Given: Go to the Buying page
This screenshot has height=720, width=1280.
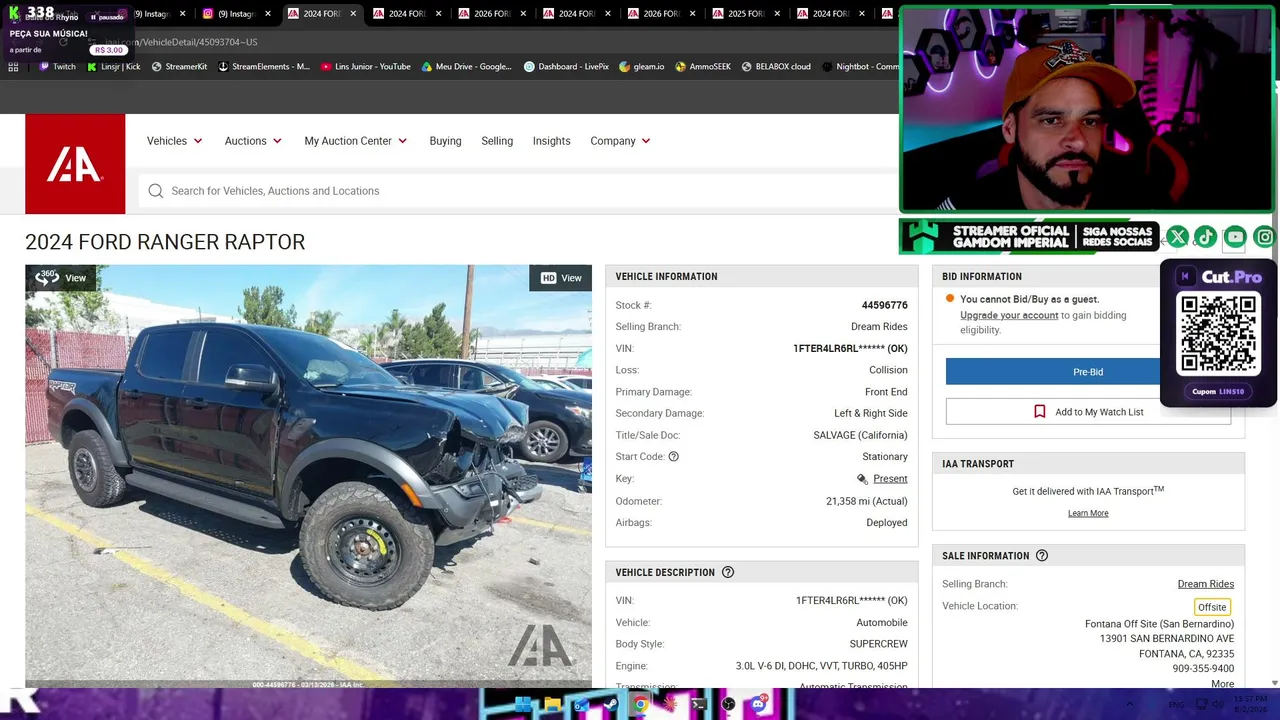Looking at the screenshot, I should click(445, 141).
